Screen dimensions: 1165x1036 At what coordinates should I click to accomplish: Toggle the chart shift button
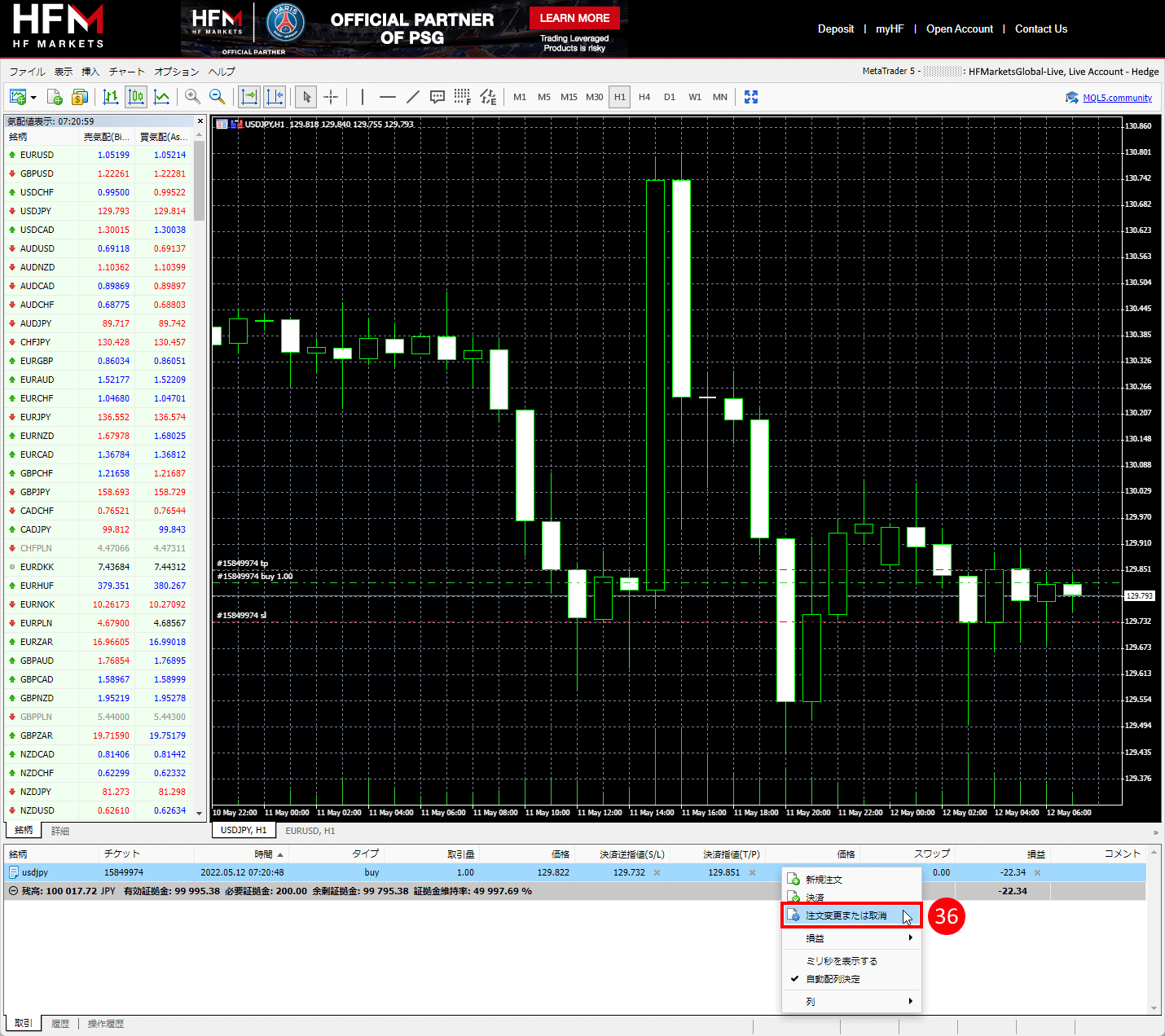[x=275, y=97]
